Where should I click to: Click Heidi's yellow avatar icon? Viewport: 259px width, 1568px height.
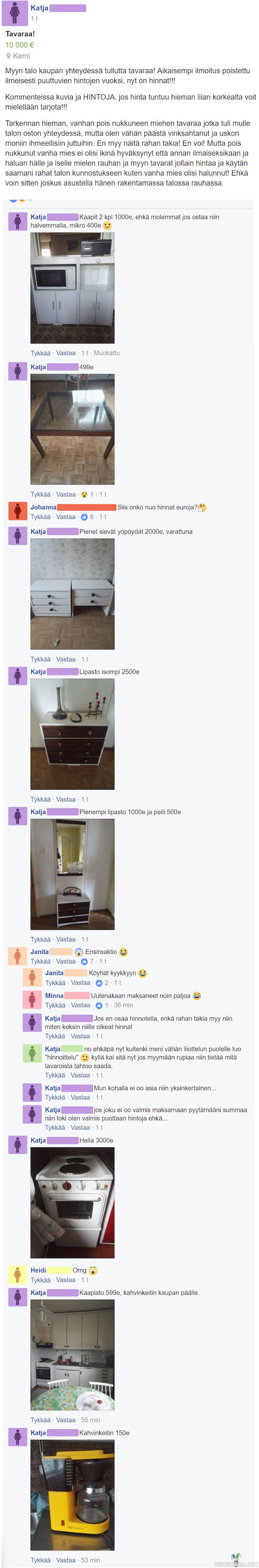[x=17, y=1274]
